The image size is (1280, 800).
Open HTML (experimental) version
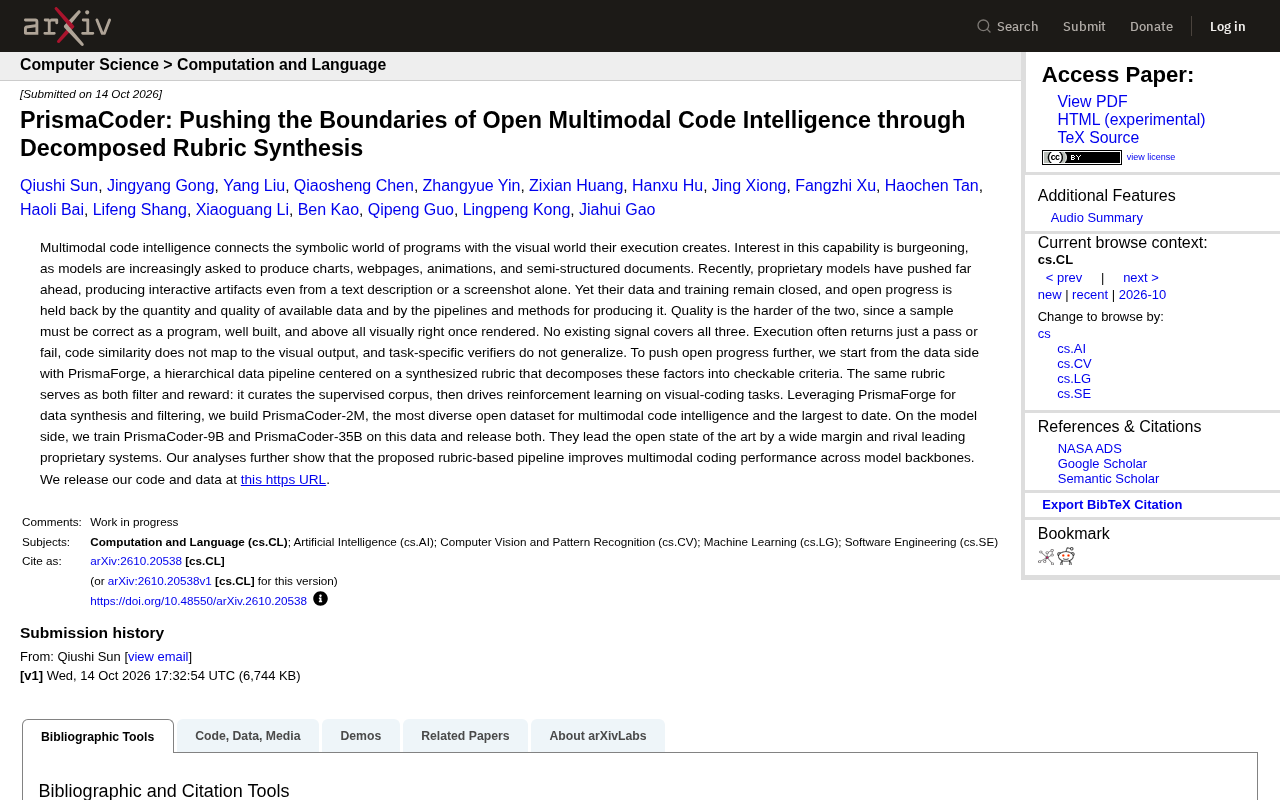click(1131, 120)
